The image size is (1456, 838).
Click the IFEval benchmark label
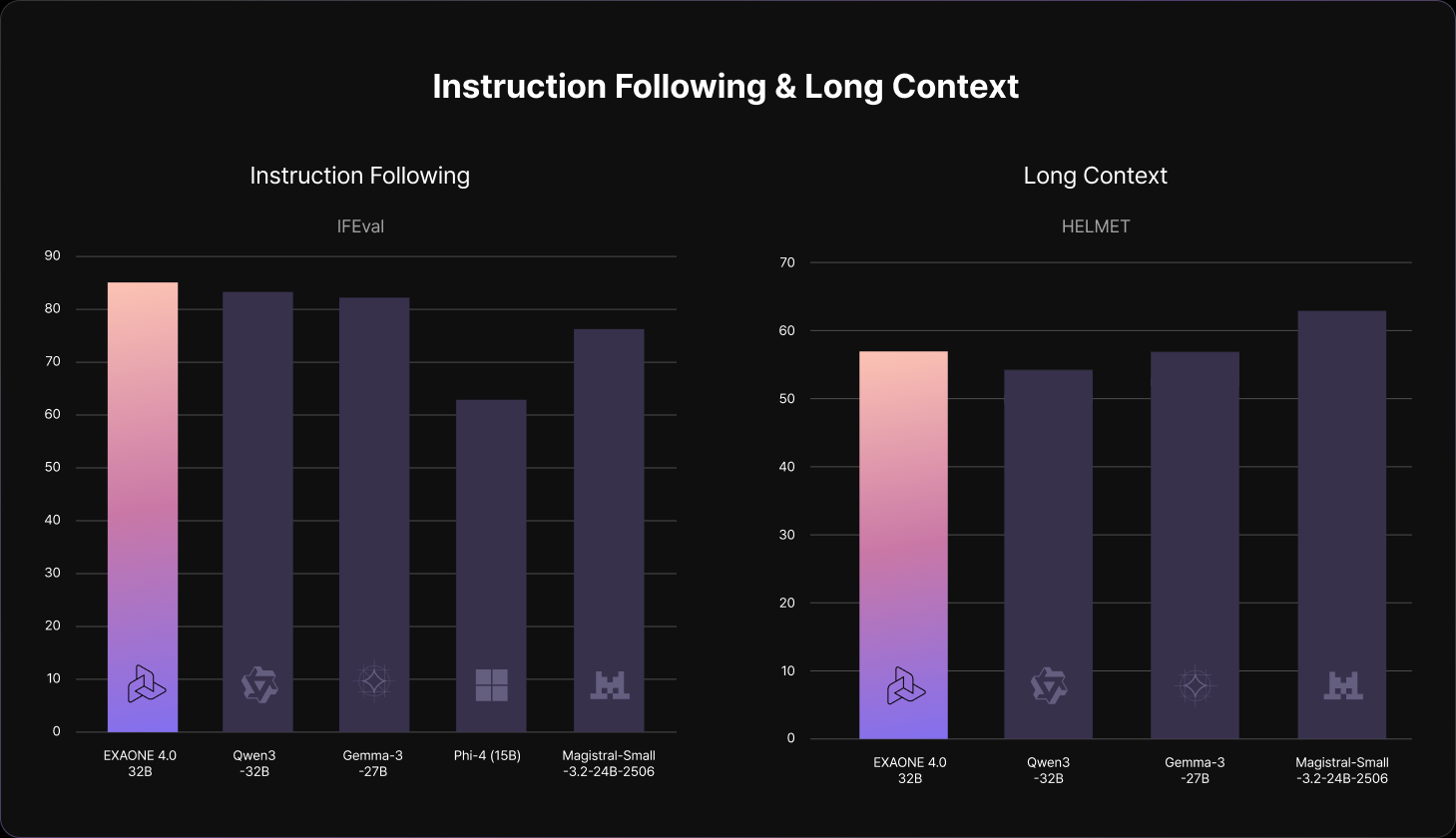click(x=360, y=226)
